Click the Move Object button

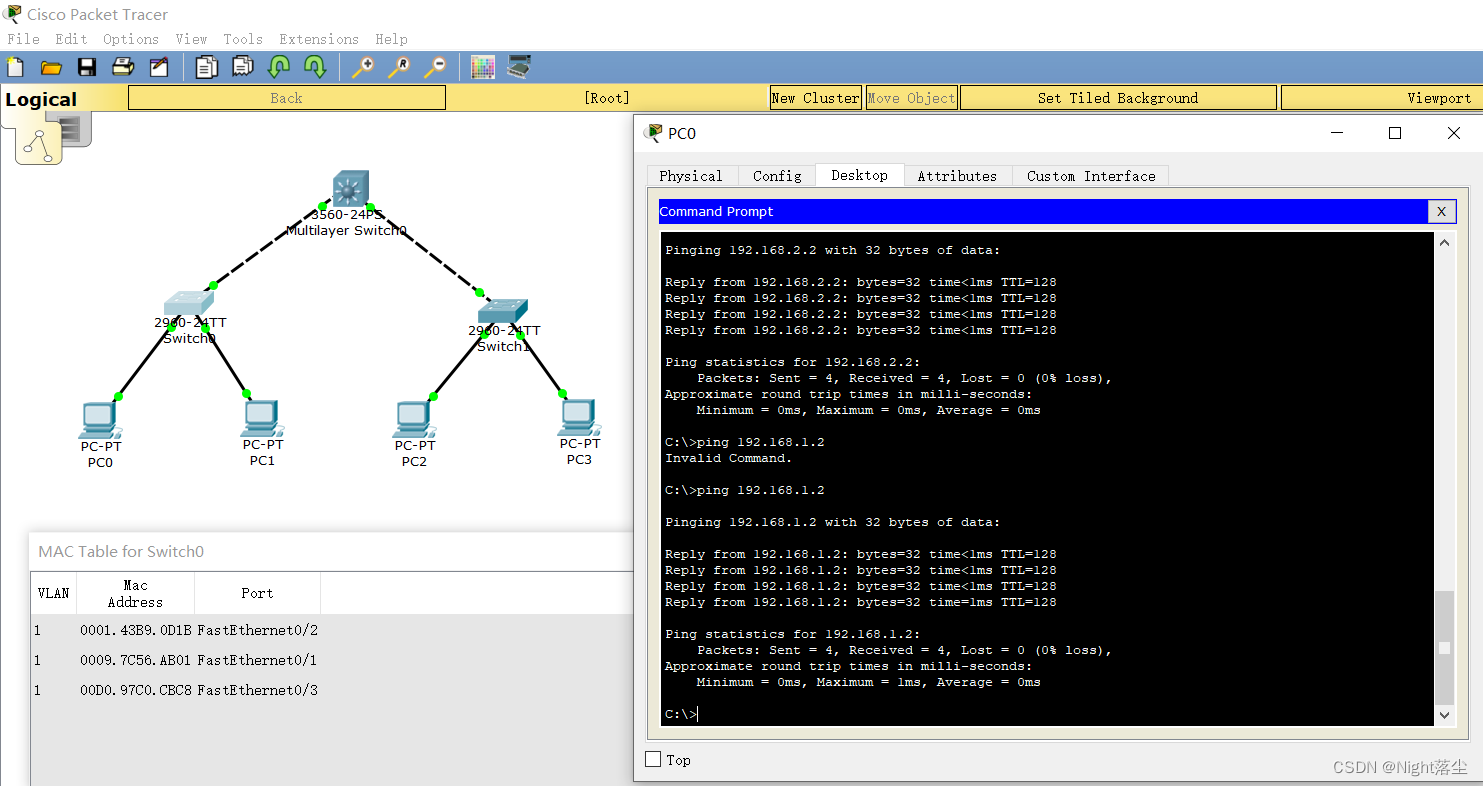(x=911, y=98)
